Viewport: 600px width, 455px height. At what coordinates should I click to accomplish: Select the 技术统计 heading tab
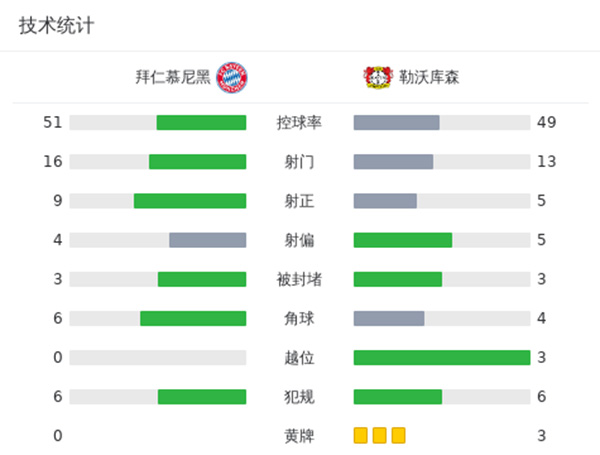point(56,26)
